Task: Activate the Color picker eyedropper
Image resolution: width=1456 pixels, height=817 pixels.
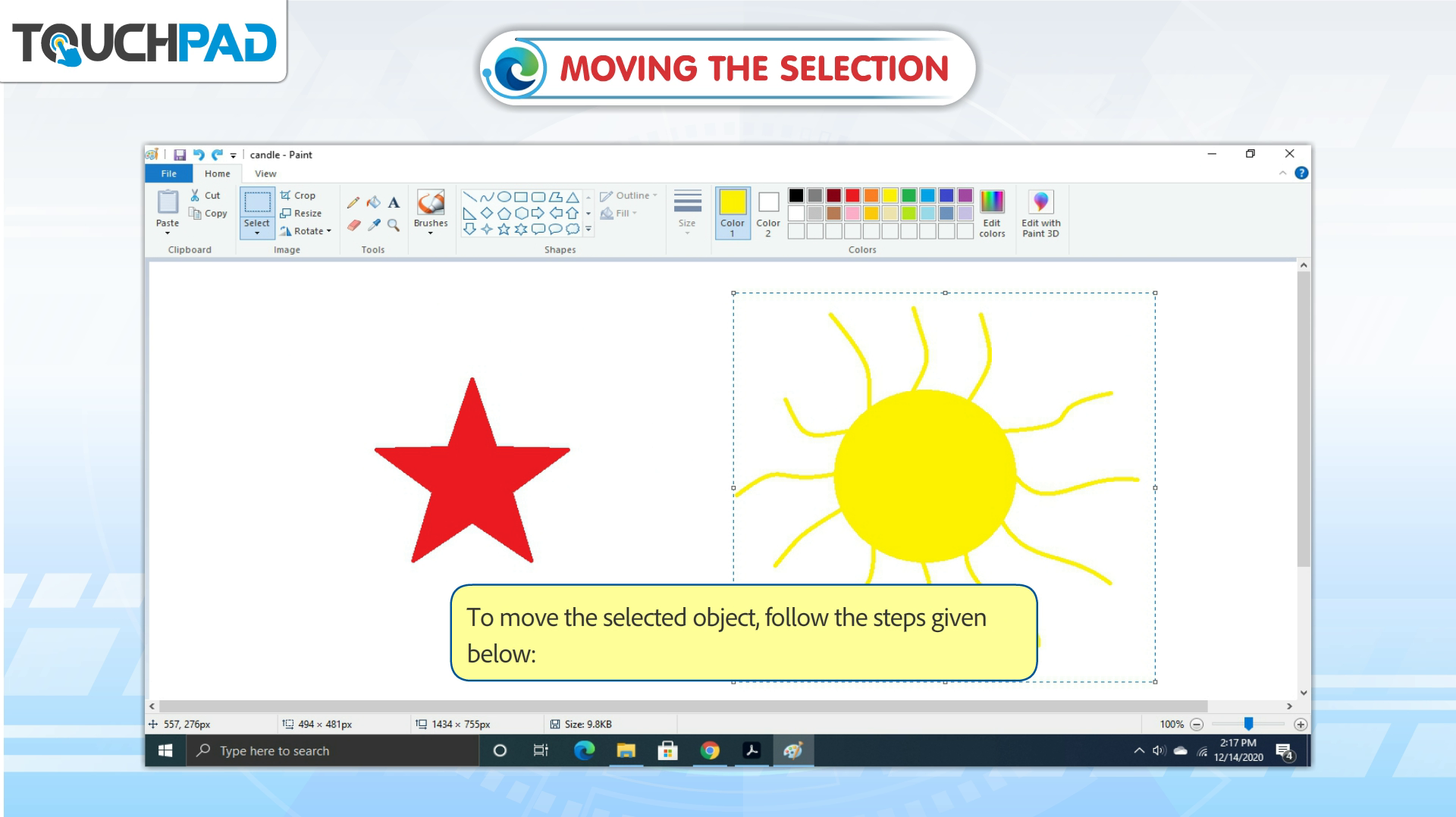Action: (373, 225)
